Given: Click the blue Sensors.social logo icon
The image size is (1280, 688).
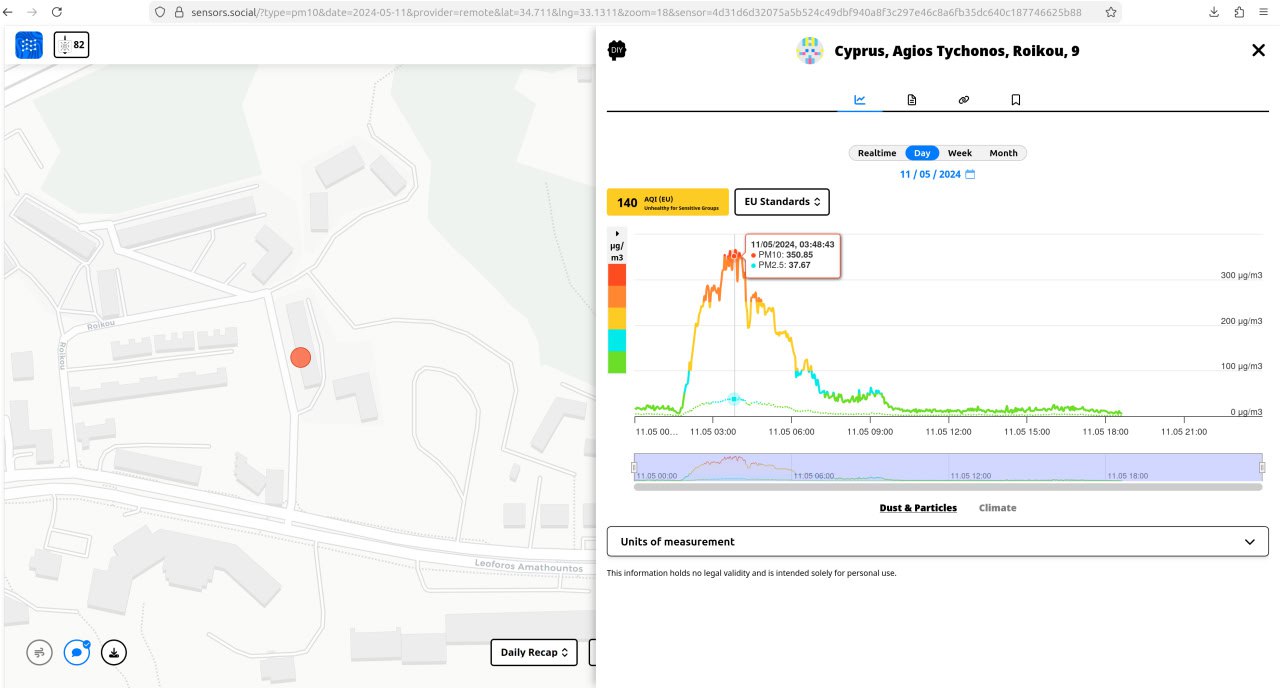Looking at the screenshot, I should (29, 45).
